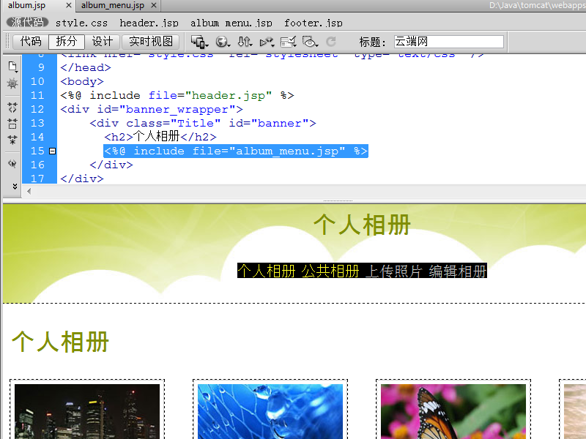Click the select parent tag icon
Viewport: 586px width, 439px height.
tap(12, 164)
